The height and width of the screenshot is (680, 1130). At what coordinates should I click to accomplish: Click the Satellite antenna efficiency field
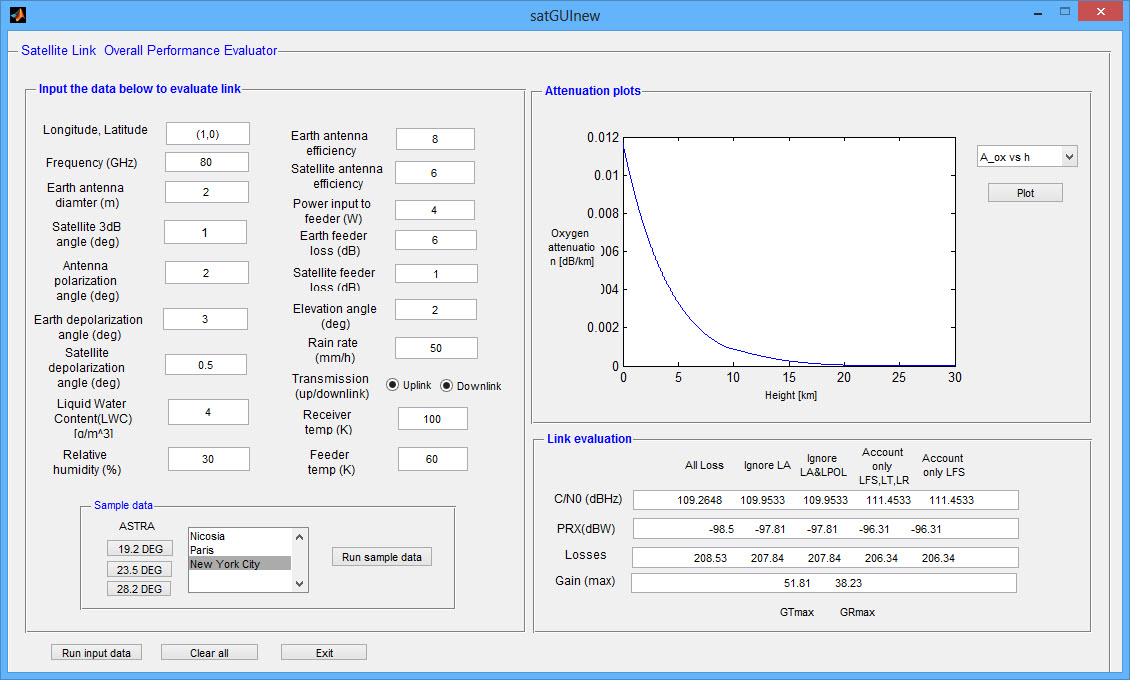435,173
